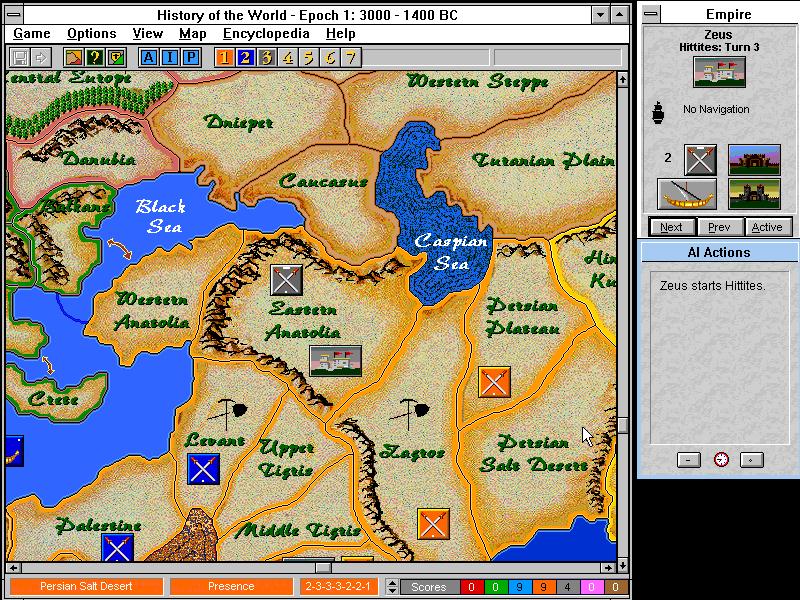Select Epoch 5 number button
This screenshot has width=800, height=600.
point(309,57)
